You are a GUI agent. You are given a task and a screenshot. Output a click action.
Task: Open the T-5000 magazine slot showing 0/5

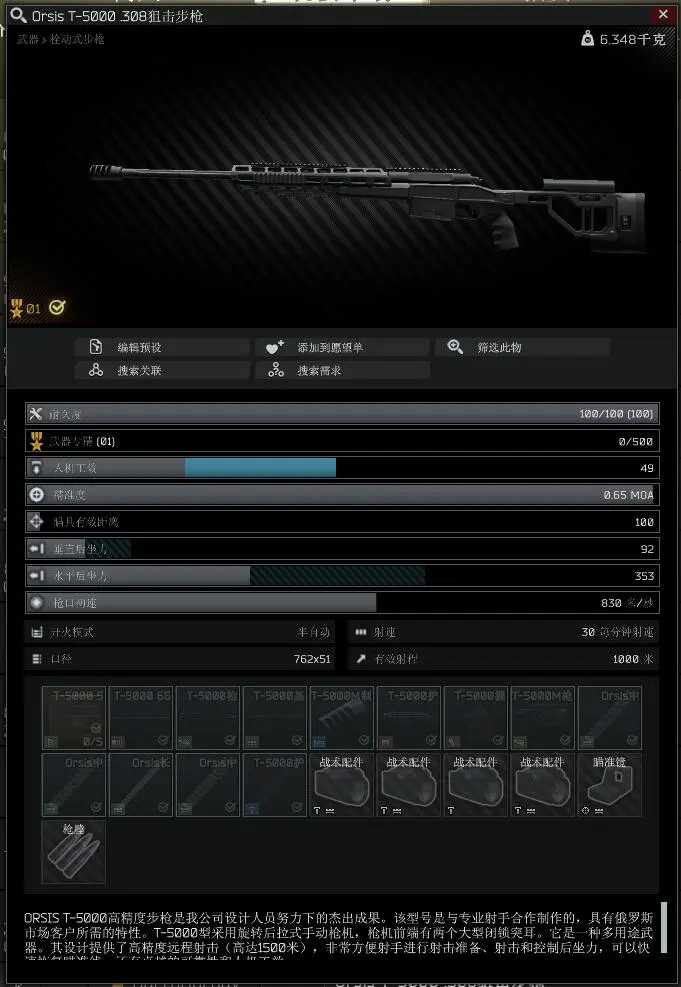click(74, 718)
